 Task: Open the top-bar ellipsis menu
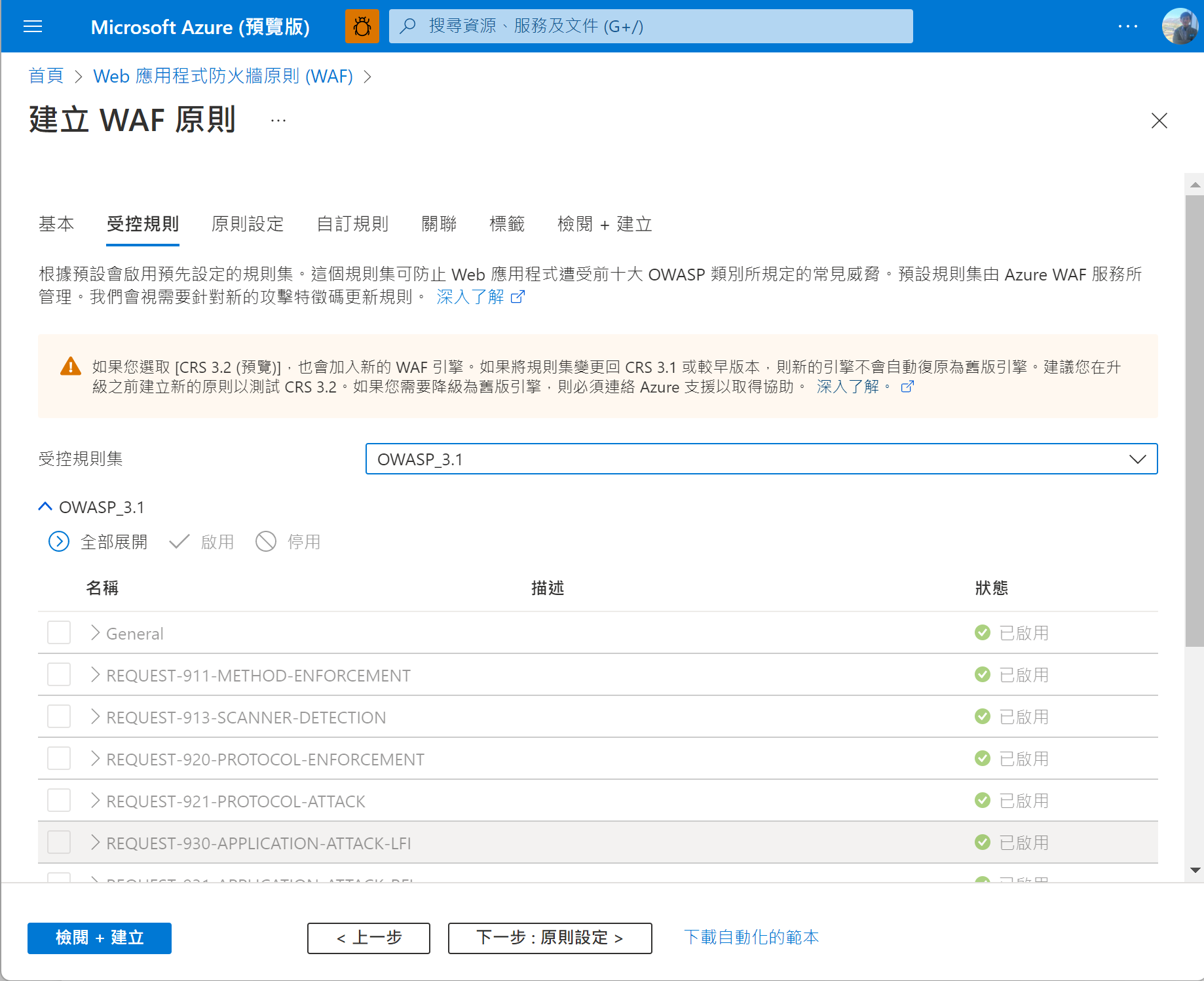point(1128,26)
